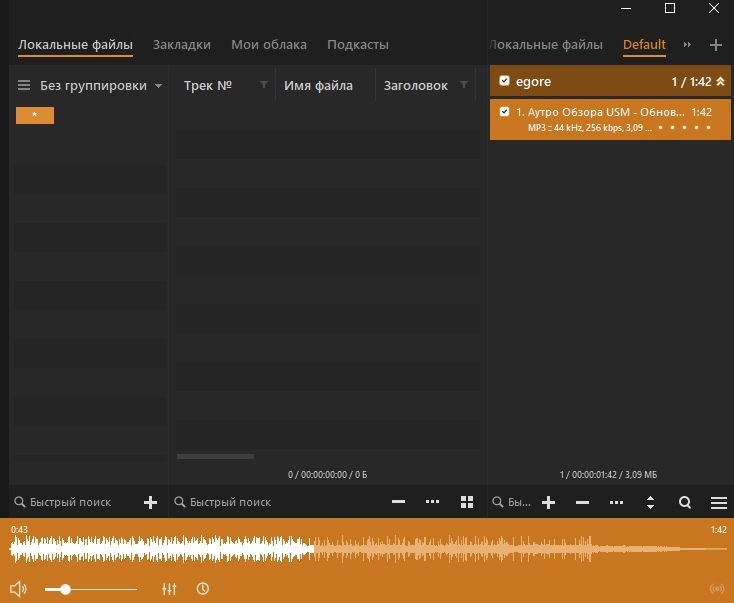The image size is (734, 603).
Task: Click the playlist status 1 / 00:00:01:42 / 3,09 МБ
Action: coord(608,475)
